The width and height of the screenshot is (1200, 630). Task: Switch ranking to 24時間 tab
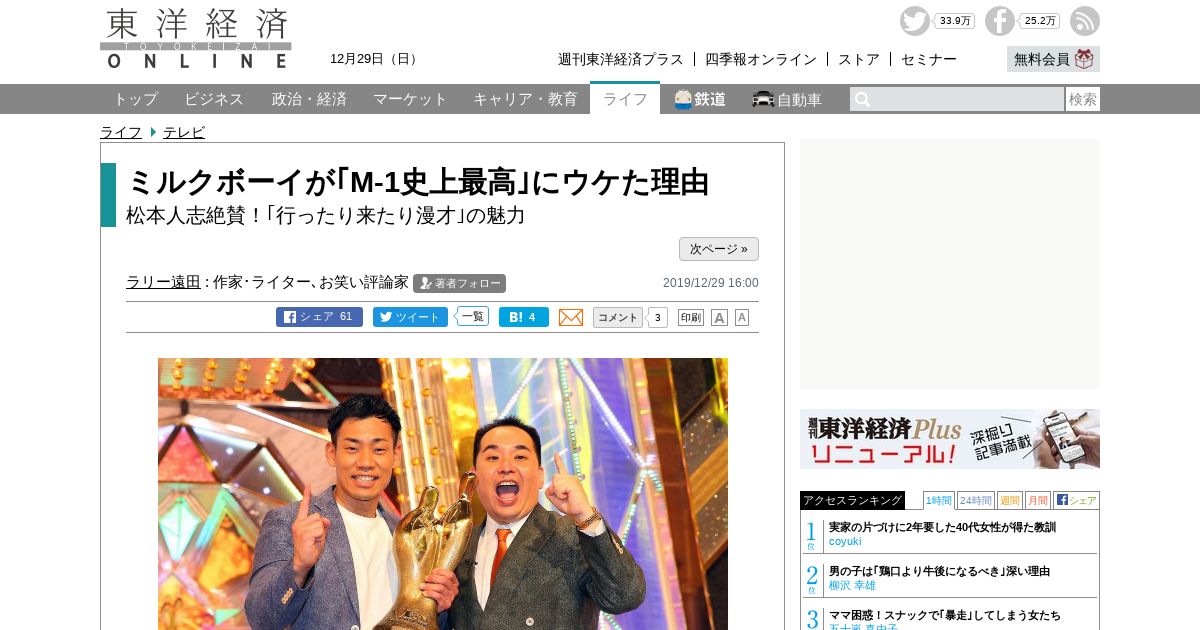(x=976, y=500)
